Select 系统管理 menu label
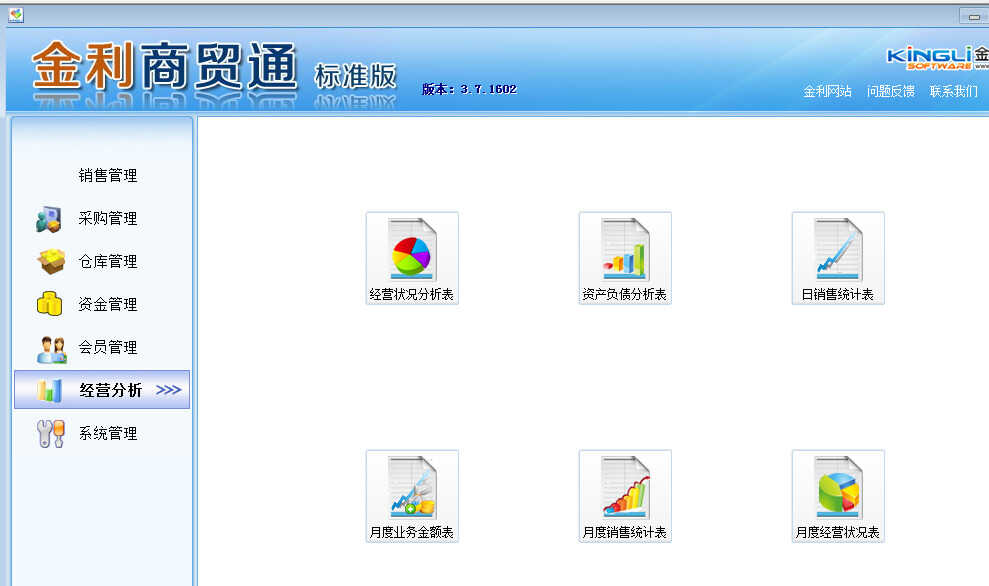Screen dimensions: 989x586 point(108,433)
